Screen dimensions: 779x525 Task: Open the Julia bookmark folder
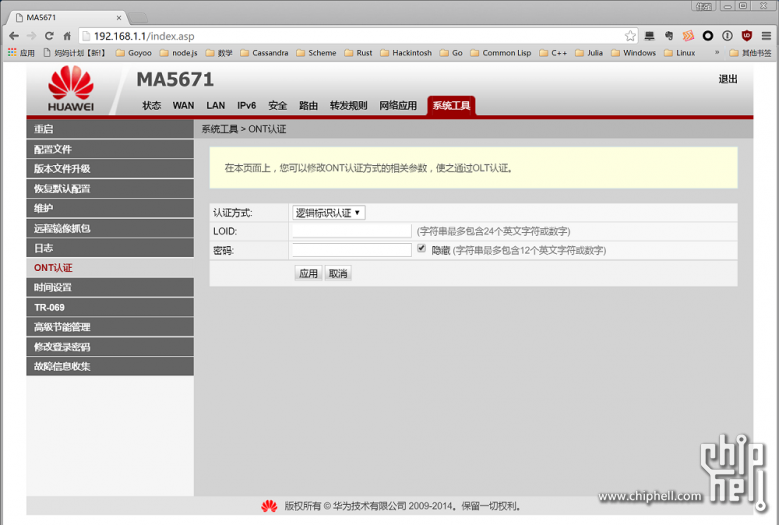coord(589,53)
